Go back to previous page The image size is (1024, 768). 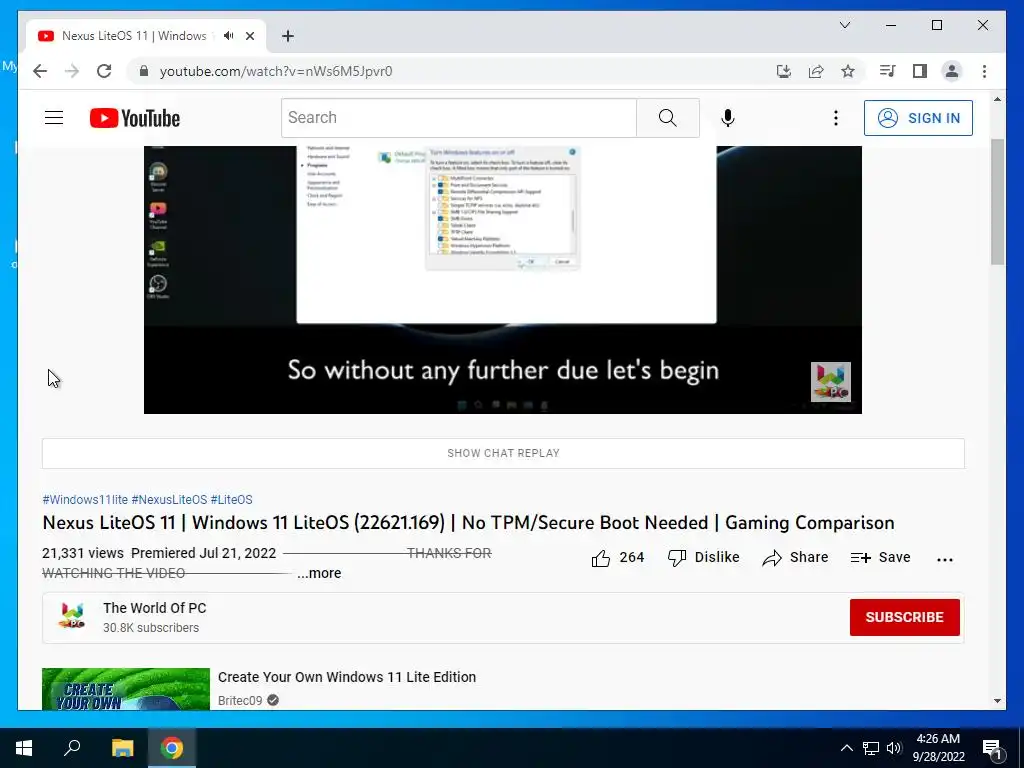pyautogui.click(x=40, y=71)
